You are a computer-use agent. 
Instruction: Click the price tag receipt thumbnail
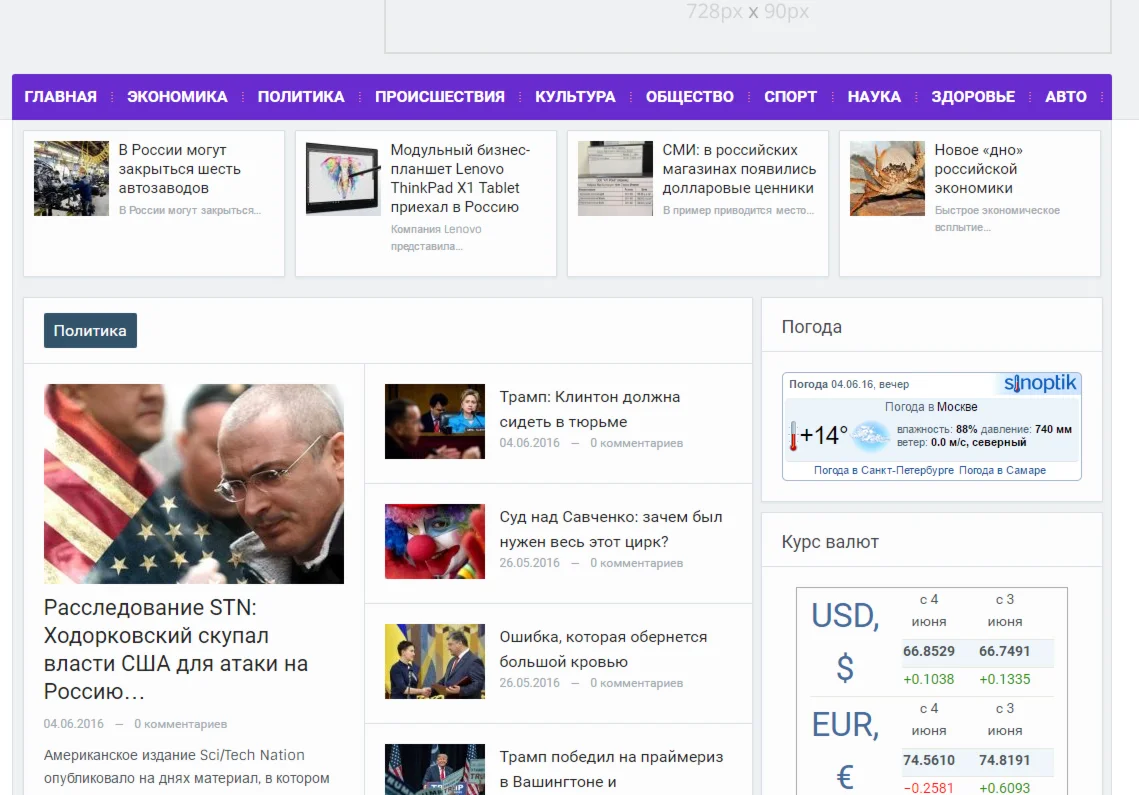click(615, 178)
